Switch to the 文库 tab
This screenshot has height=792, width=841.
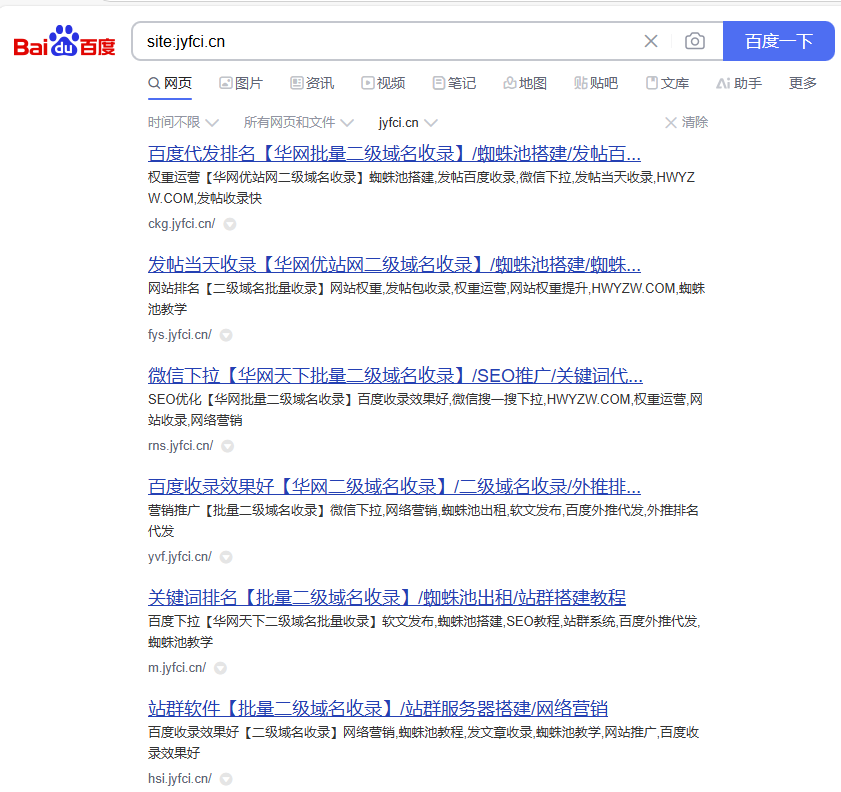667,83
